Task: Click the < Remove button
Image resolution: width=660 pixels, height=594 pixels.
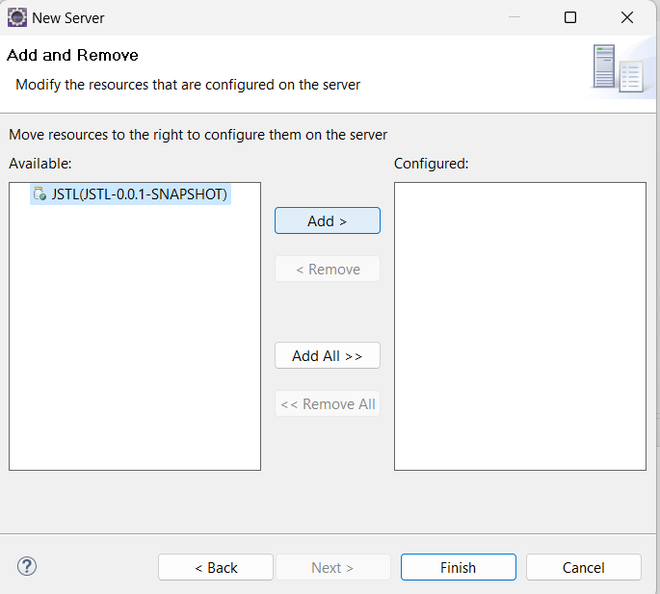Action: [x=327, y=269]
